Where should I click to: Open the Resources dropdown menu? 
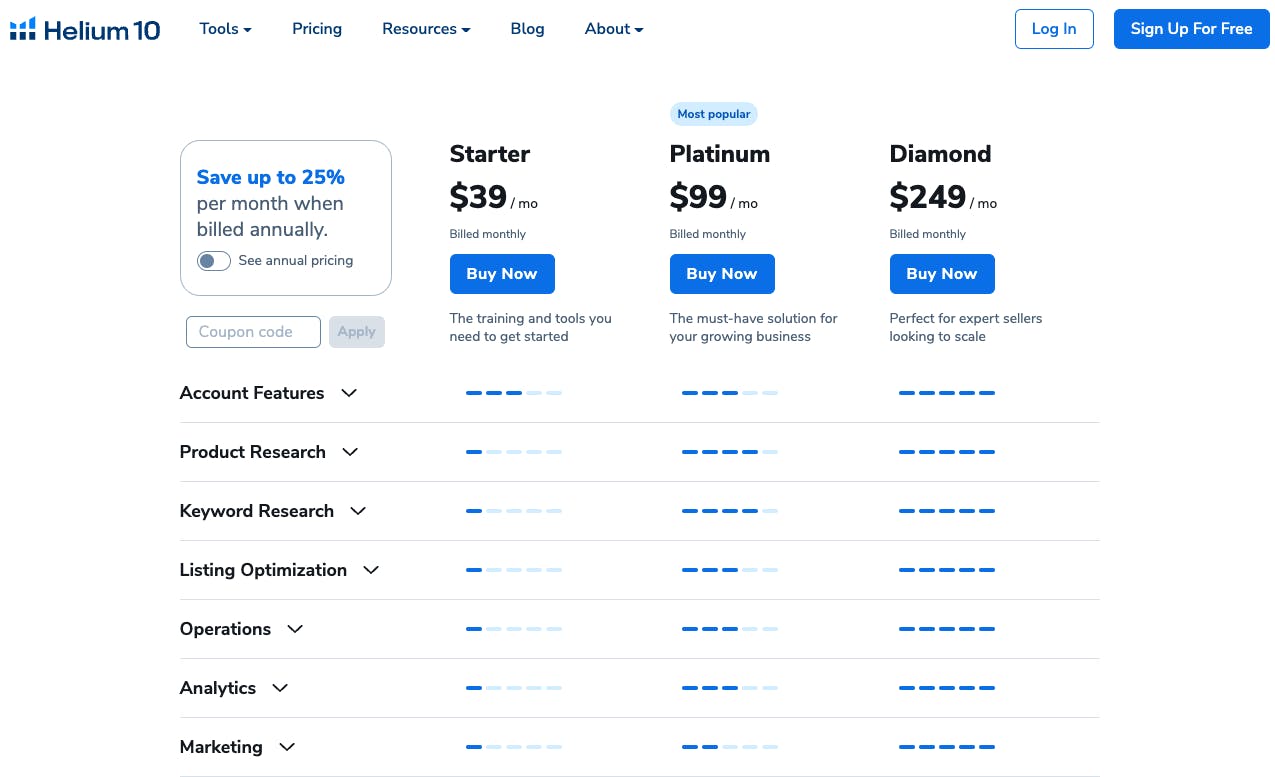coord(426,29)
